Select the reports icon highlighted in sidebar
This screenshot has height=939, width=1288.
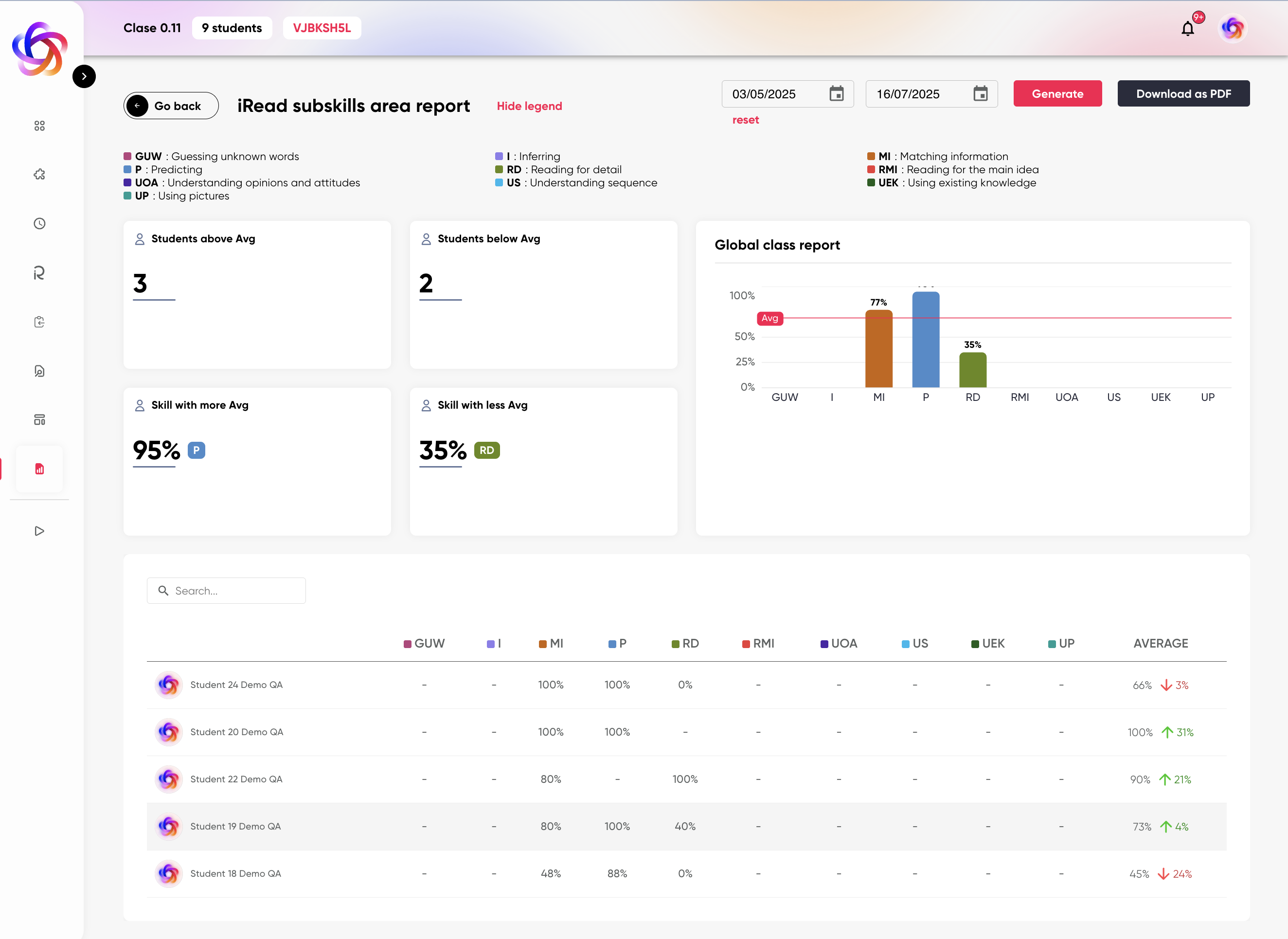click(39, 469)
